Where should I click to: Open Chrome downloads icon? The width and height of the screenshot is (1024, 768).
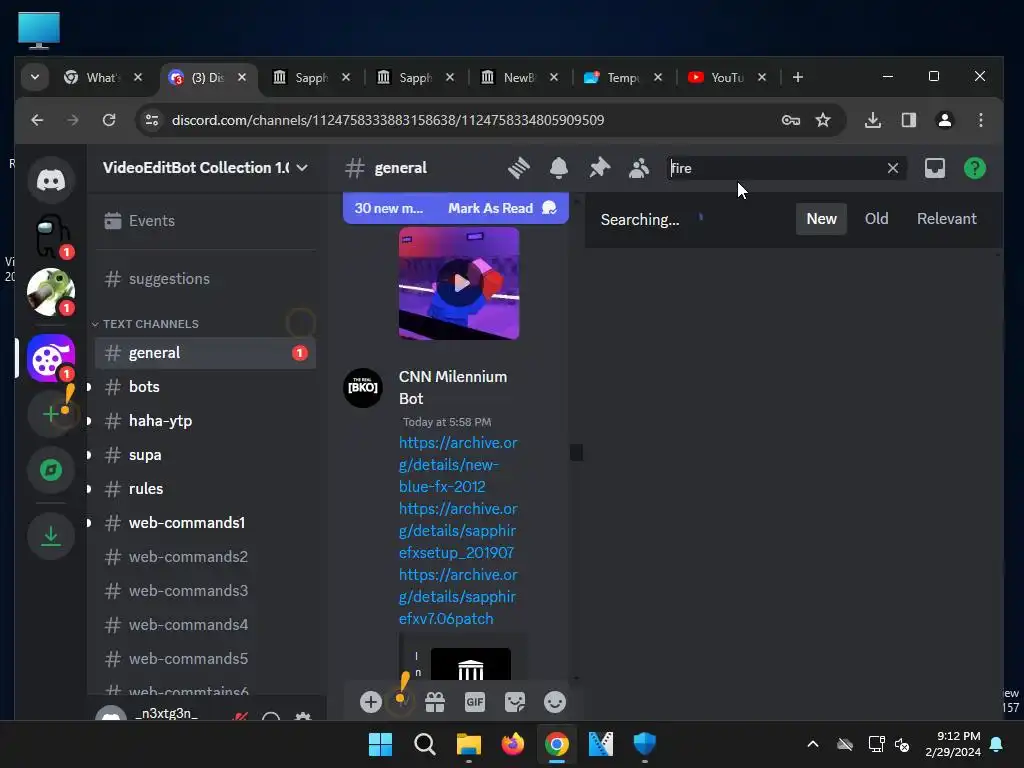pos(872,120)
